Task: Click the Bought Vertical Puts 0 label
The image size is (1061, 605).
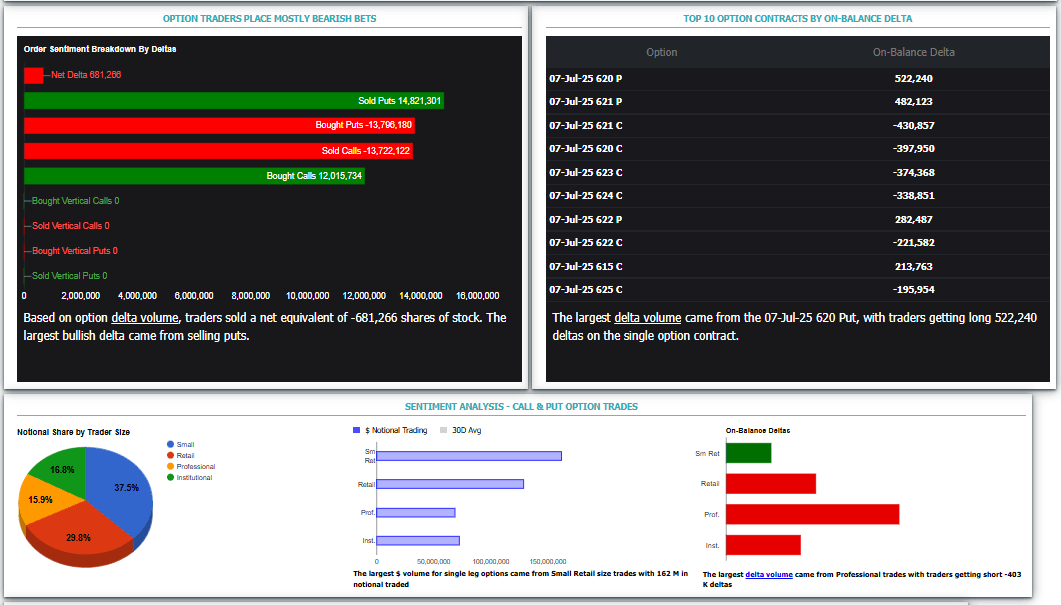Action: point(74,251)
